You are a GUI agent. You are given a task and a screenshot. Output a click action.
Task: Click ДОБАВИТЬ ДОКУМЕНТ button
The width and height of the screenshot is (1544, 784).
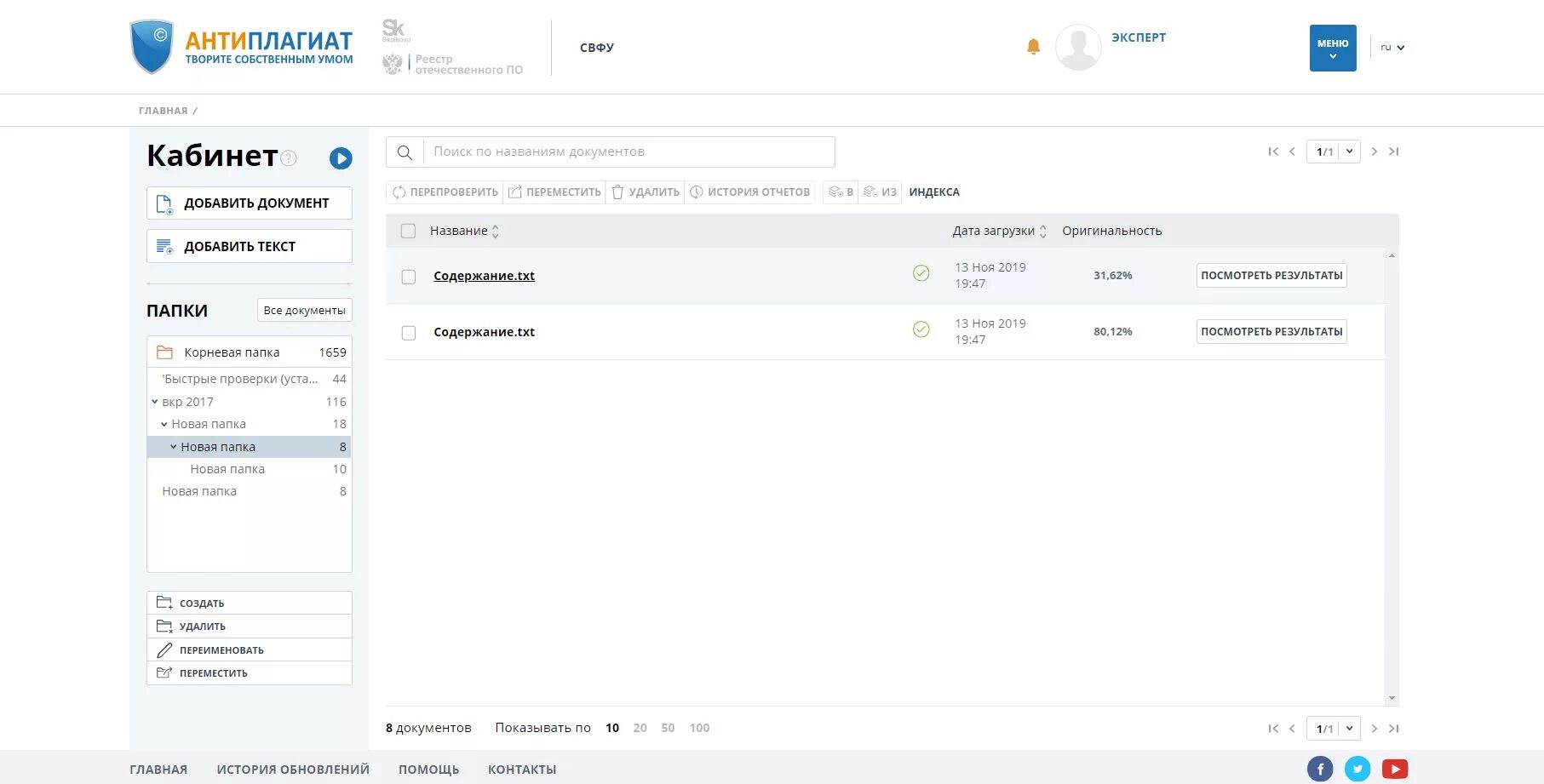click(250, 203)
